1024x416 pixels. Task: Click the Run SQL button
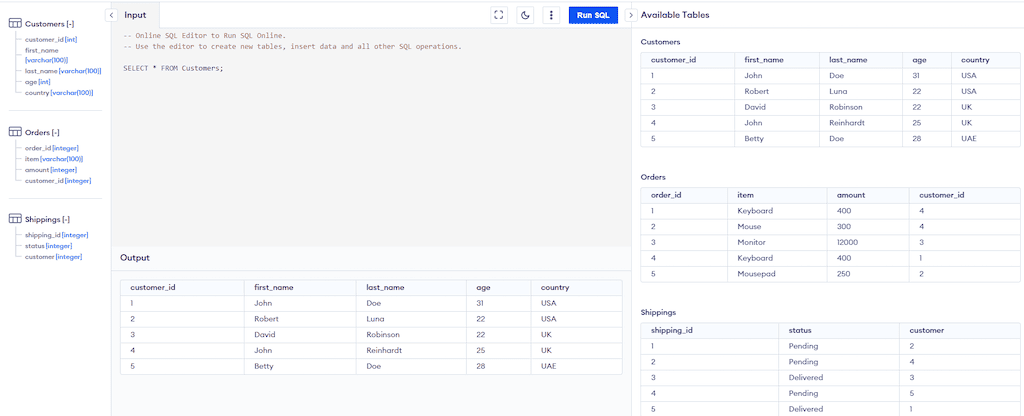point(593,15)
